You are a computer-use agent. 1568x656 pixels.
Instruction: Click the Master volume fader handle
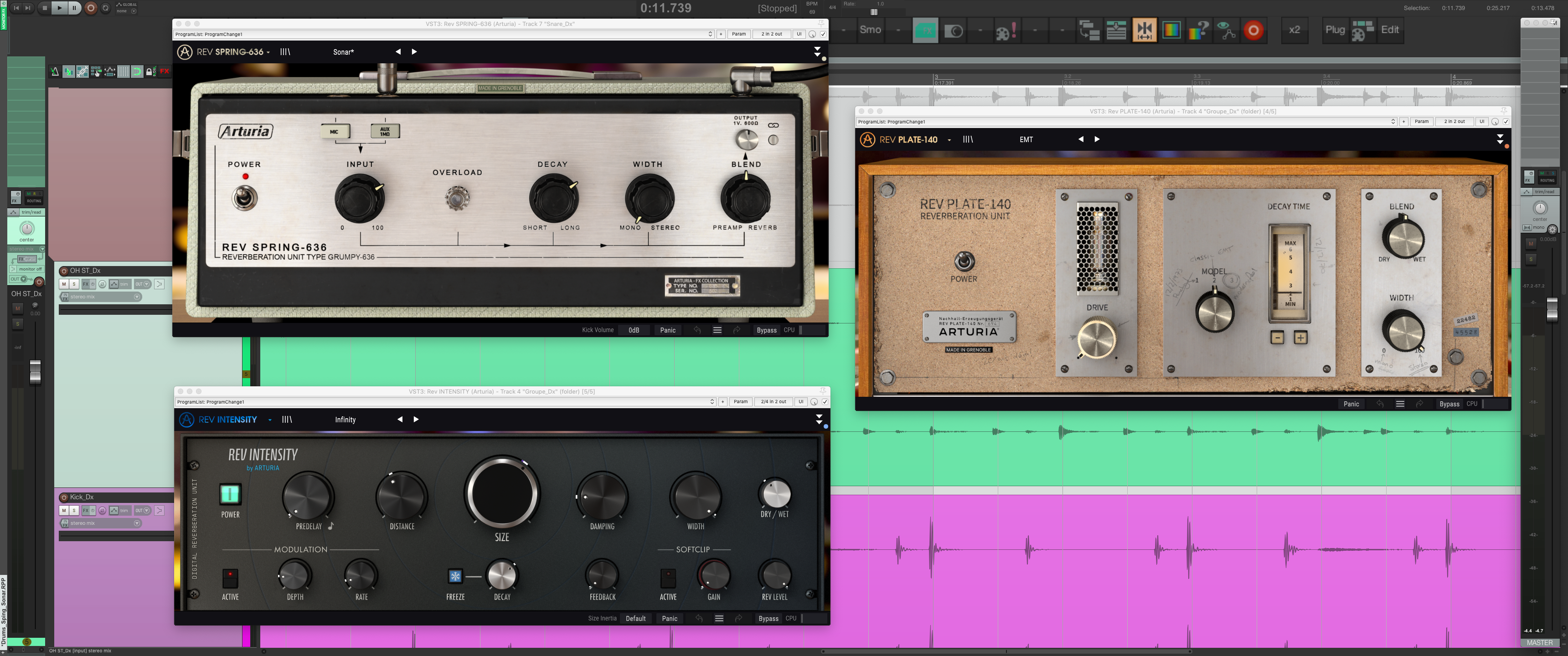point(1552,309)
